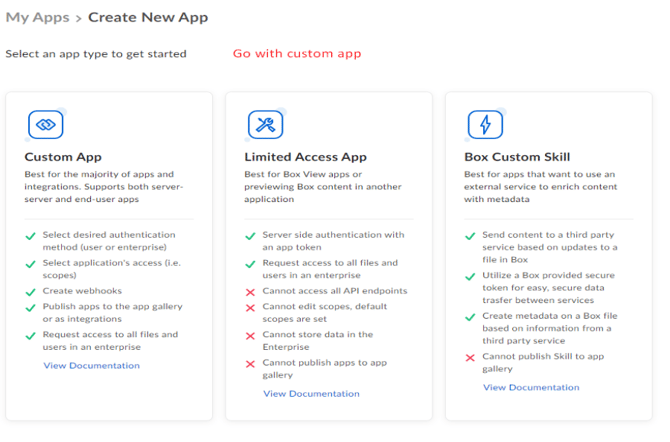Image resolution: width=670 pixels, height=442 pixels.
Task: Click checkmark beside Select desired authentication method
Action: (x=30, y=236)
